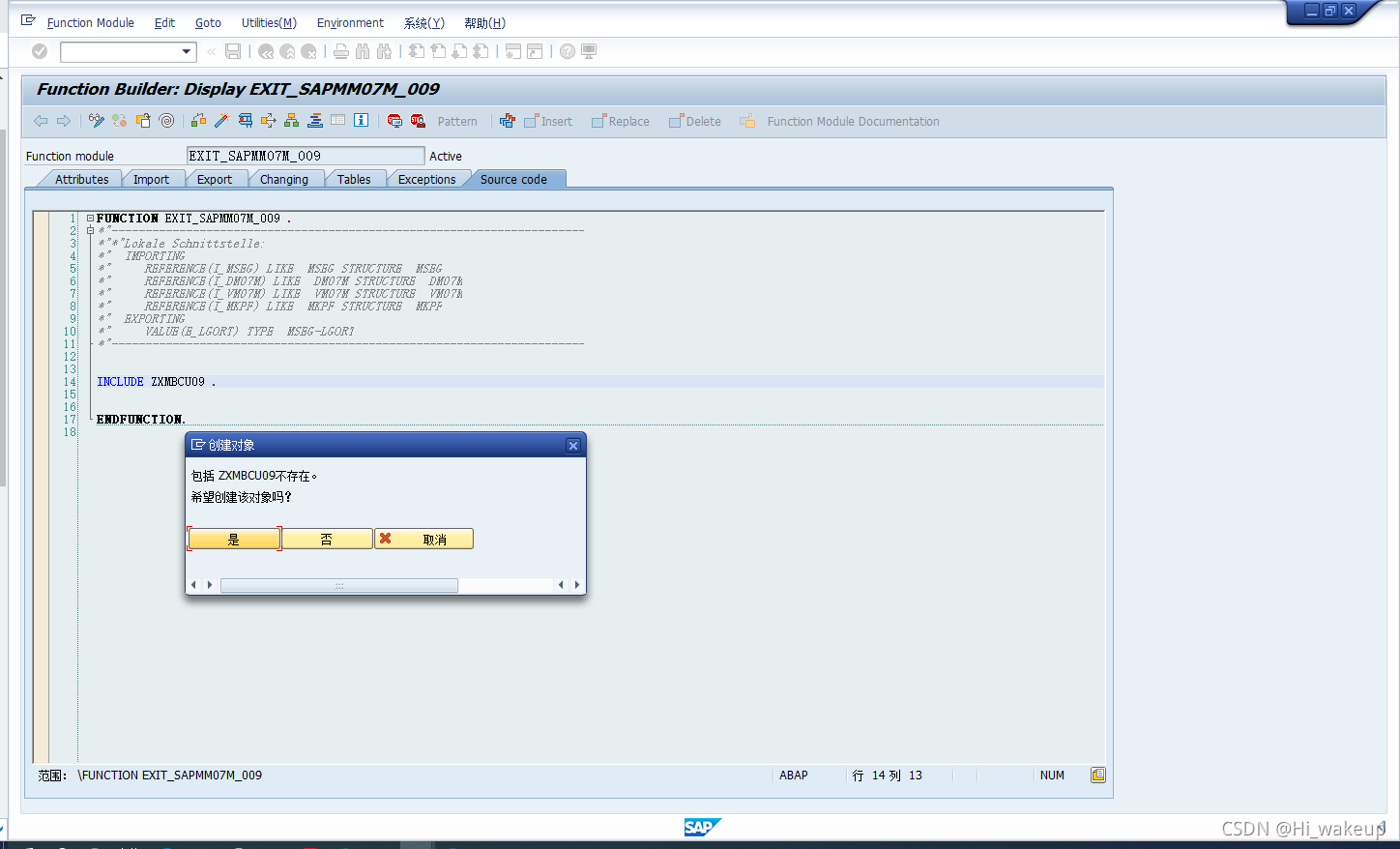Toggle Display/Change pencil-glasses icon
Viewport: 1400px width, 849px height.
(97, 121)
